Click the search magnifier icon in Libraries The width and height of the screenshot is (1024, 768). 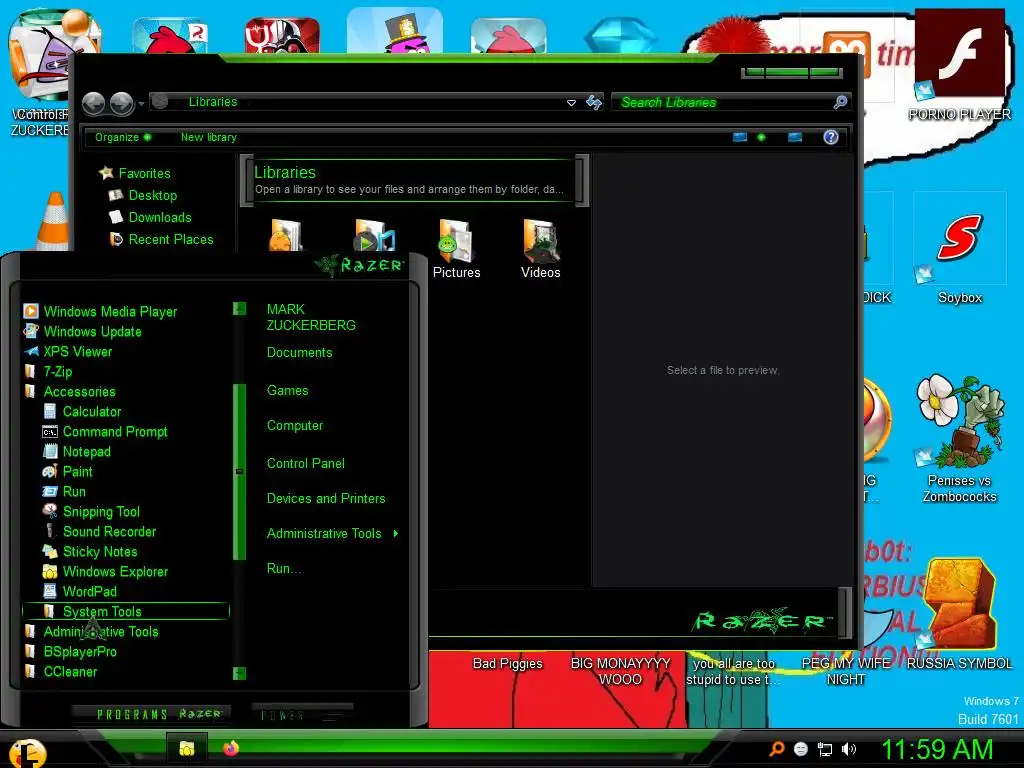(x=840, y=102)
